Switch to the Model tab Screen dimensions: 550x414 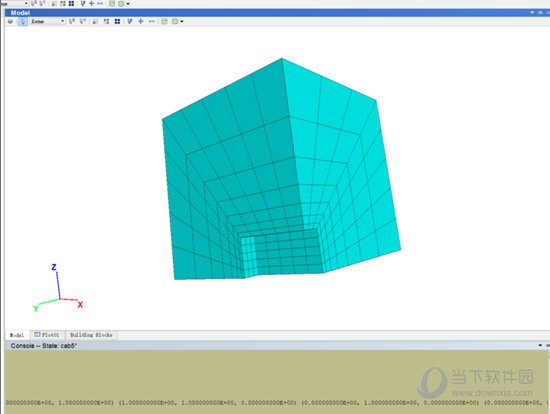tap(17, 335)
